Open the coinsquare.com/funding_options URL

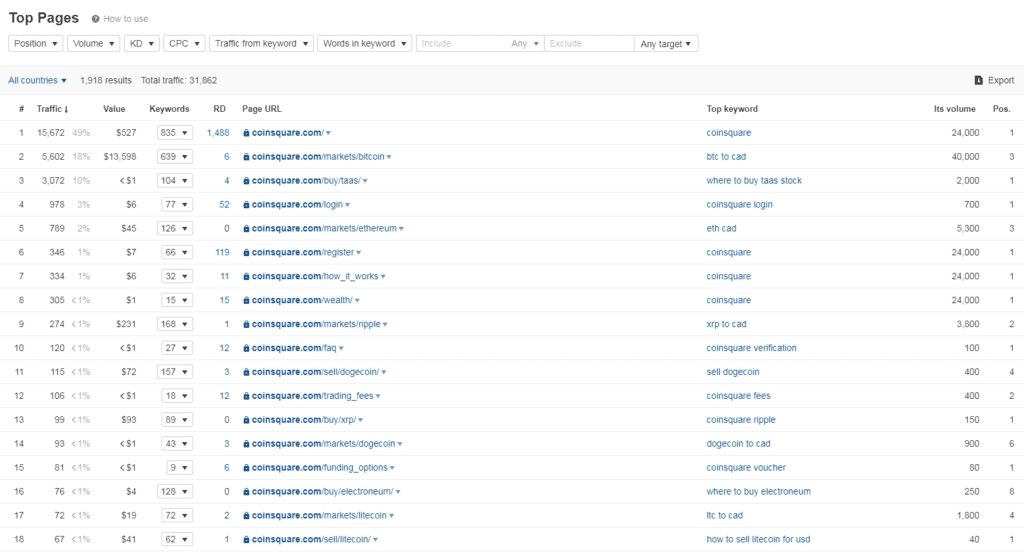click(320, 468)
